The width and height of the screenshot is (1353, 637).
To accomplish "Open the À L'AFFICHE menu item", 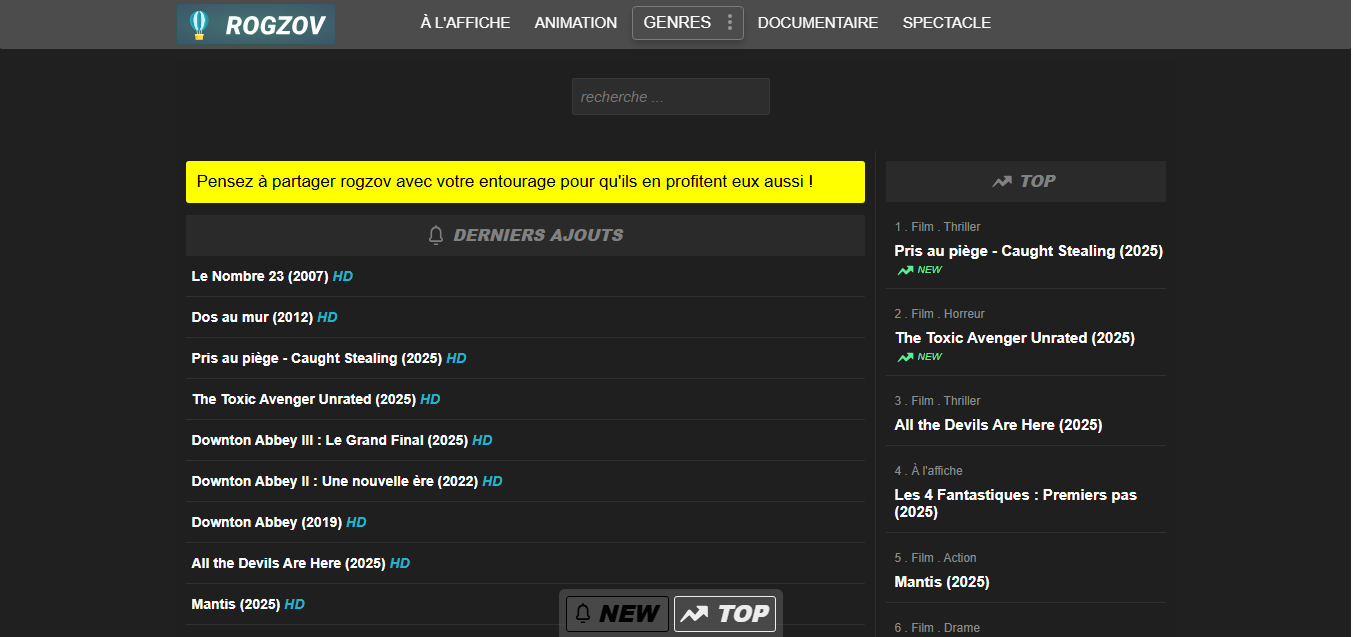I will (x=465, y=23).
